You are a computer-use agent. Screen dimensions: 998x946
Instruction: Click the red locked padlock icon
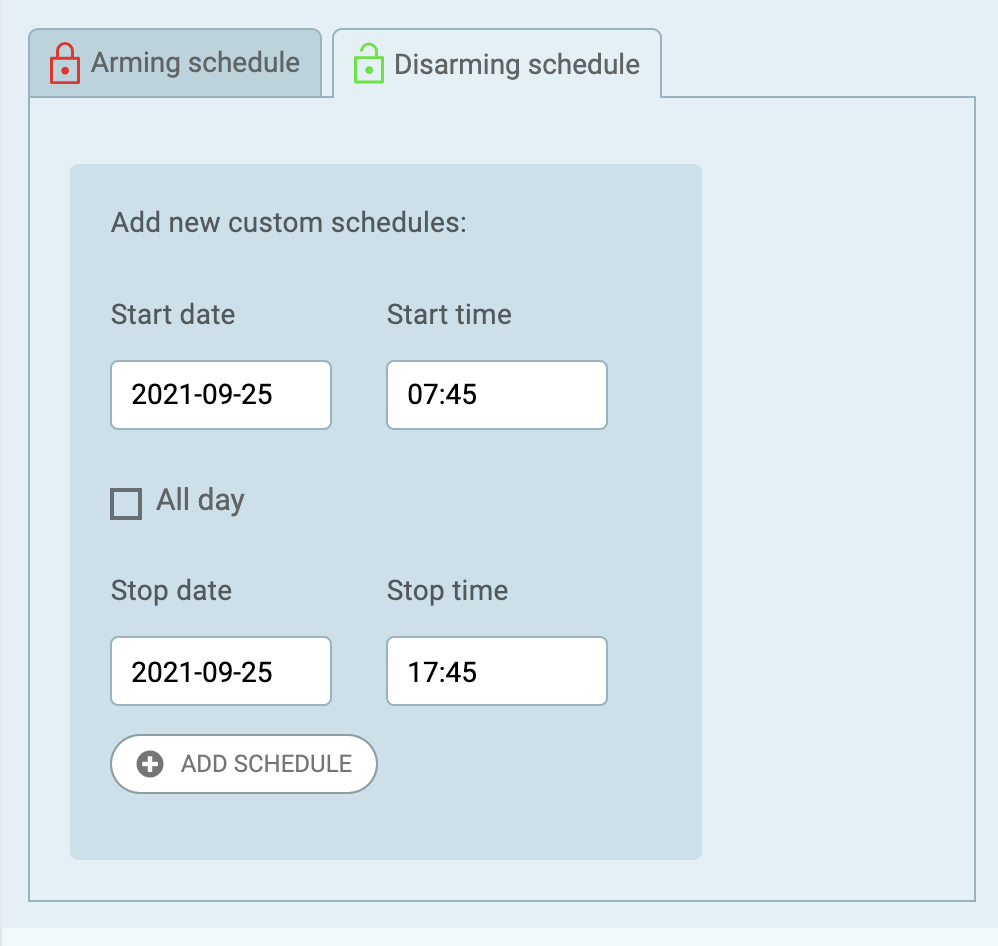coord(65,64)
